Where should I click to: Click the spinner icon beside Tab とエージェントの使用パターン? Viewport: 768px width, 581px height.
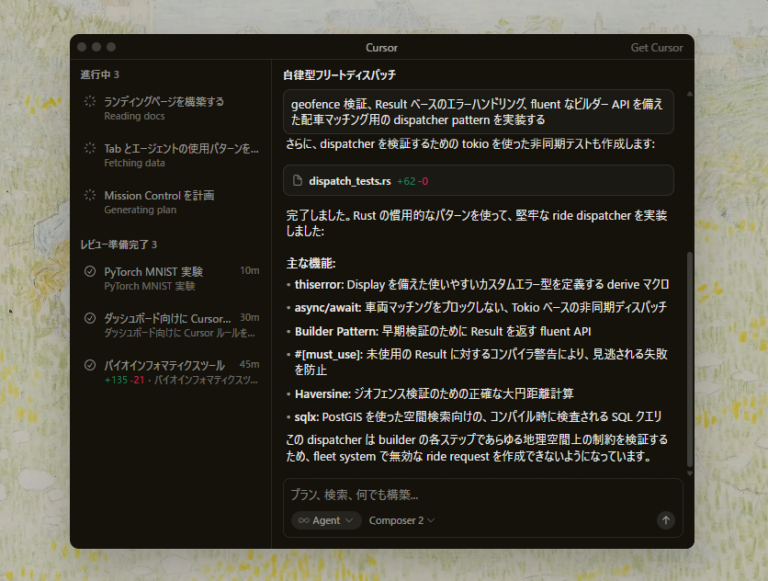(x=90, y=148)
